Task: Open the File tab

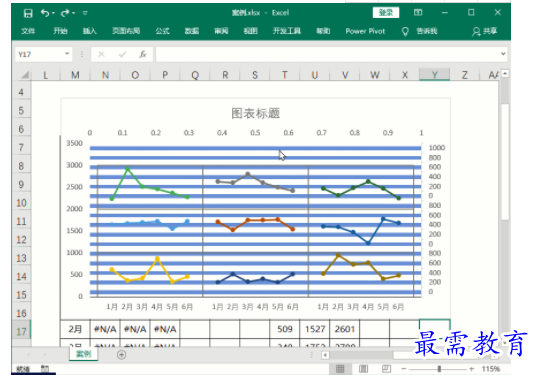Action: [28, 31]
